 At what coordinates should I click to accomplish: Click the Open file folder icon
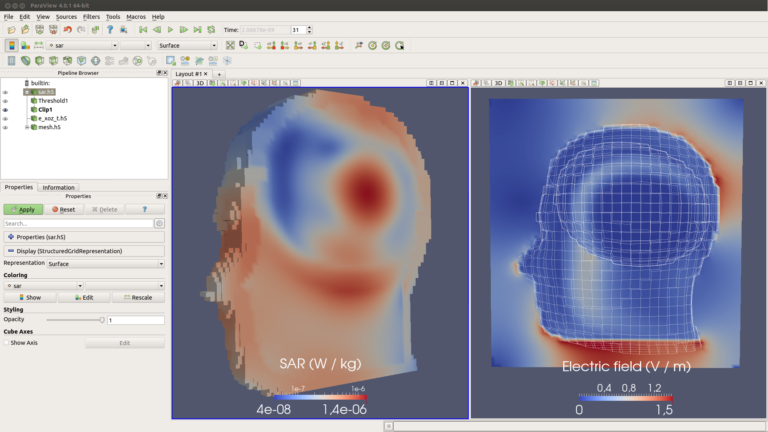(10, 30)
